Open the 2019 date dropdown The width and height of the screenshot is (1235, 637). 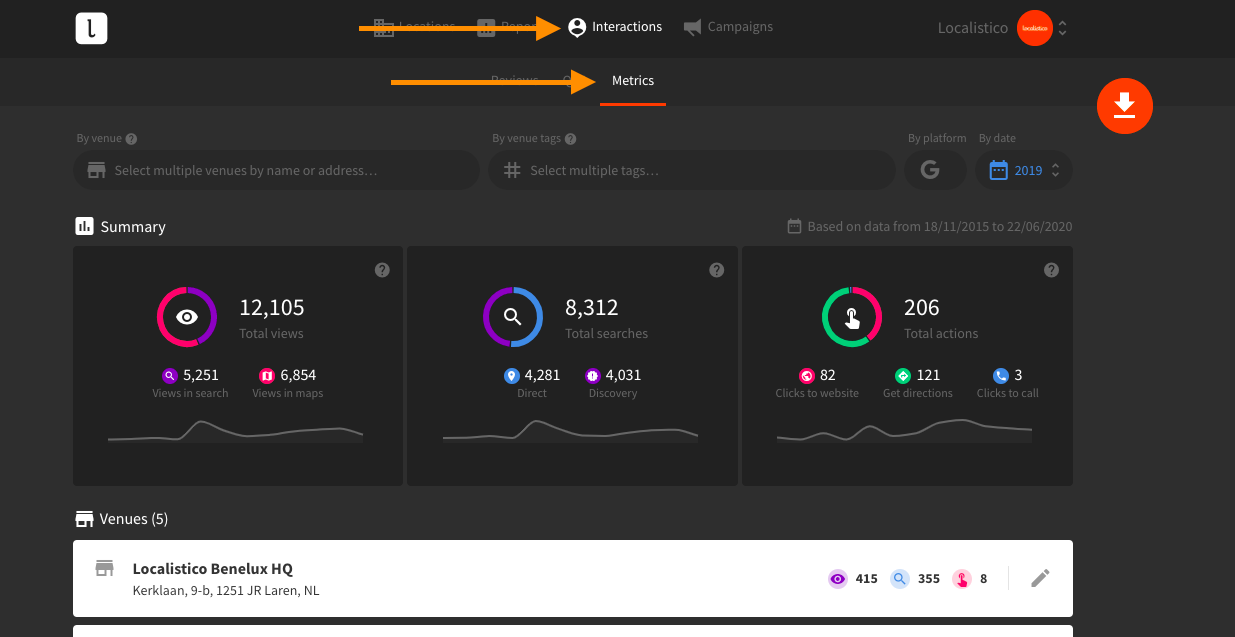[1024, 170]
